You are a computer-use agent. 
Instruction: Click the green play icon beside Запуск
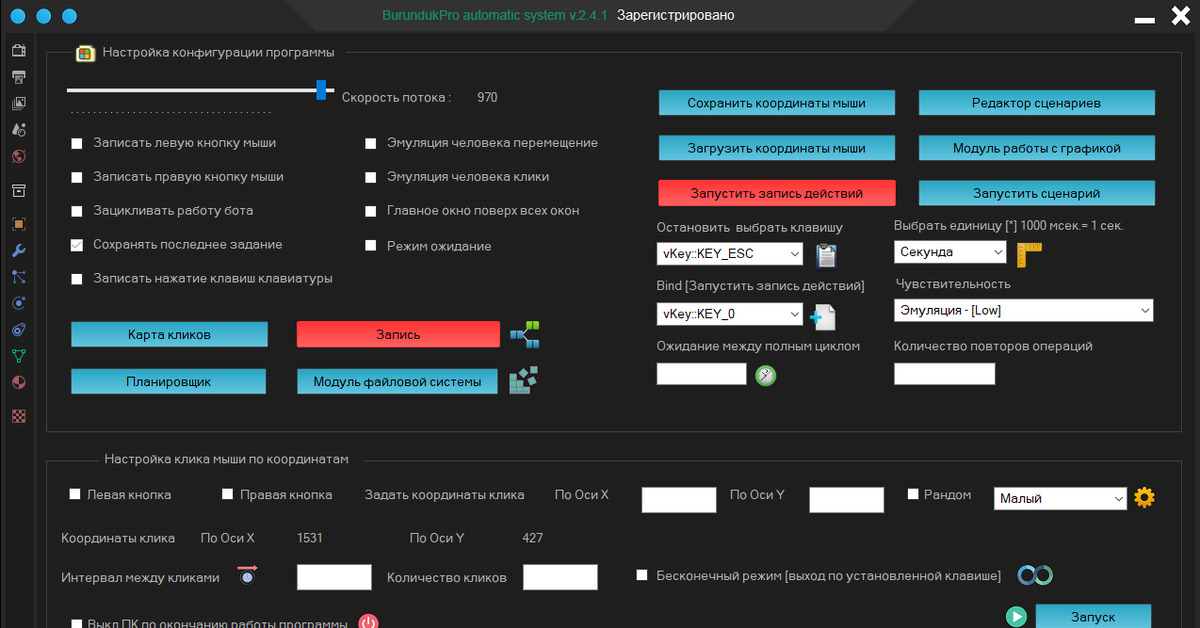pyautogui.click(x=1016, y=617)
